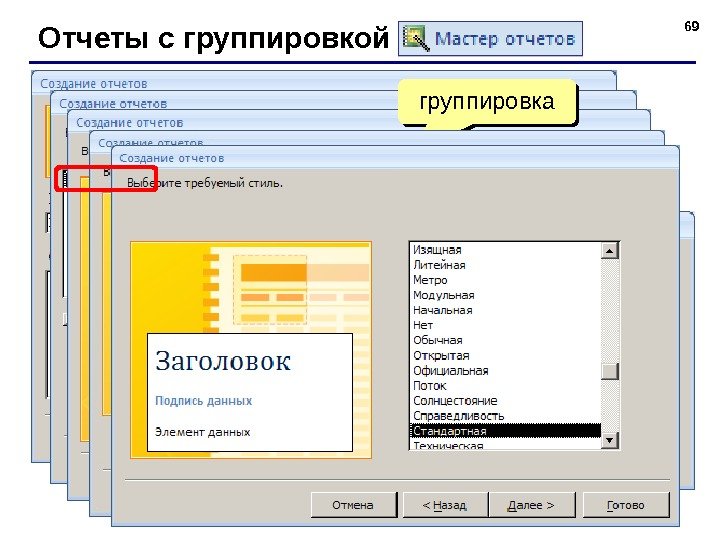Image resolution: width=720 pixels, height=540 pixels.
Task: Click the front Создание отчетов title bar
Action: tap(395, 158)
